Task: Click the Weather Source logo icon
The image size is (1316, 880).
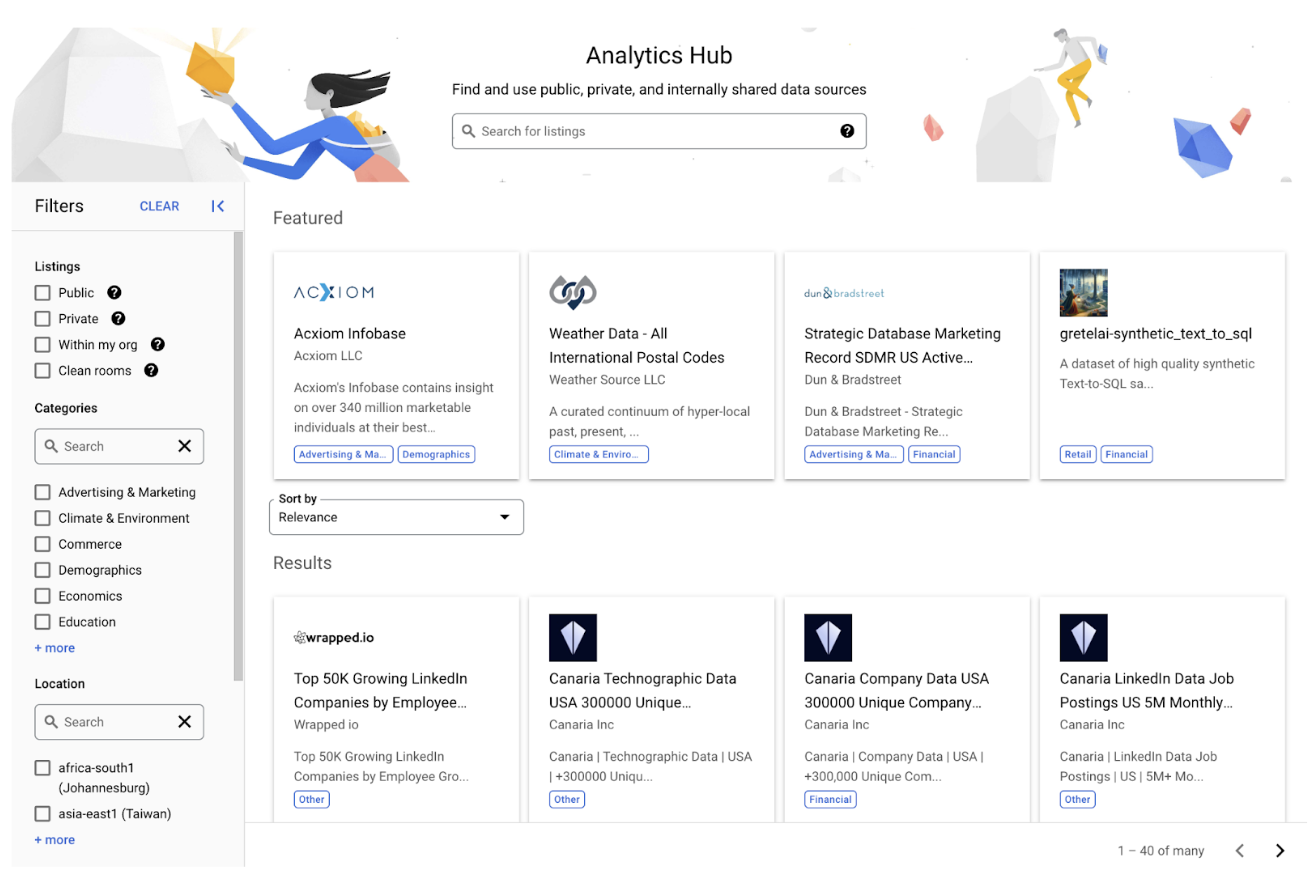Action: 573,293
